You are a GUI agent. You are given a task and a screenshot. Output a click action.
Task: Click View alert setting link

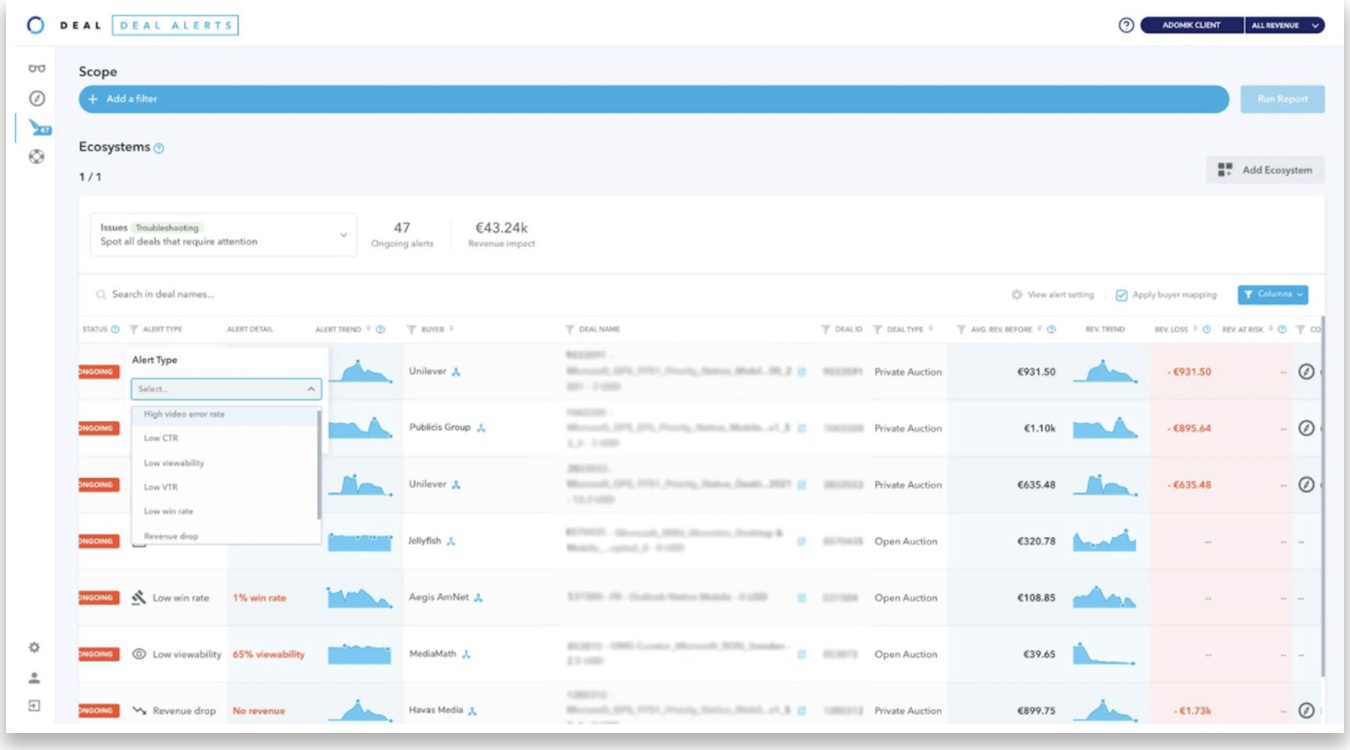click(1053, 295)
